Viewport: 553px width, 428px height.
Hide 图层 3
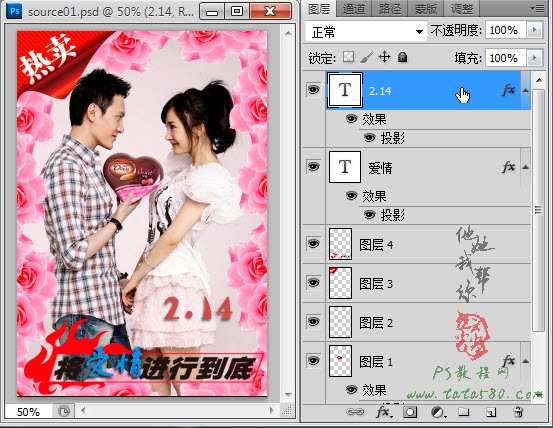coord(313,282)
